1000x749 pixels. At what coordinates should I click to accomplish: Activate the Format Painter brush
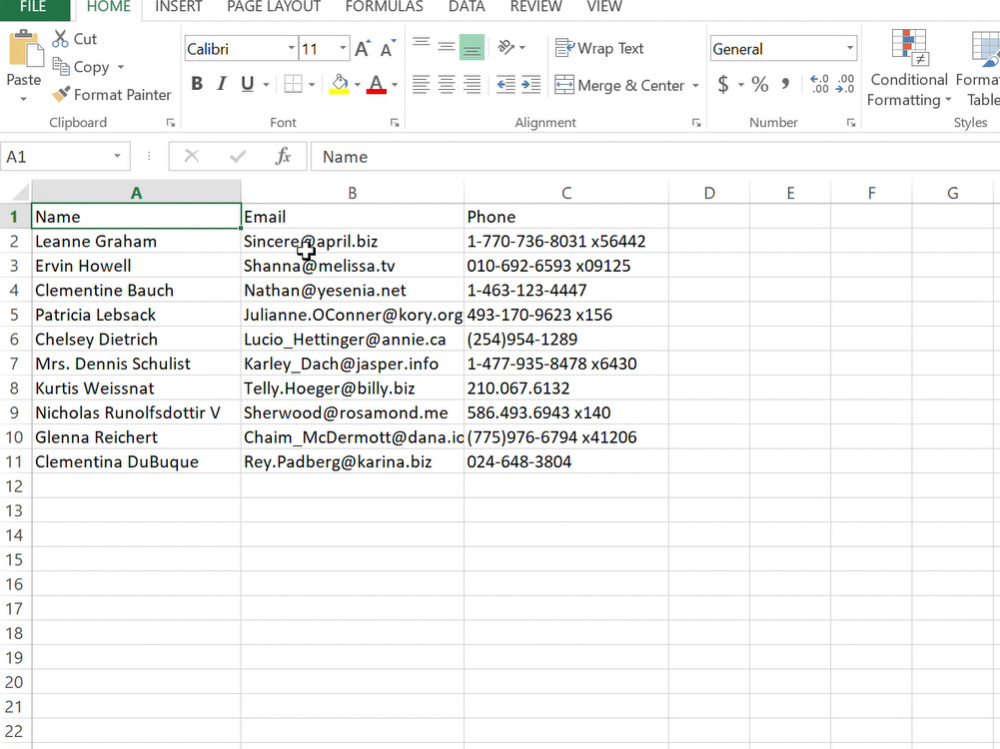tap(61, 94)
